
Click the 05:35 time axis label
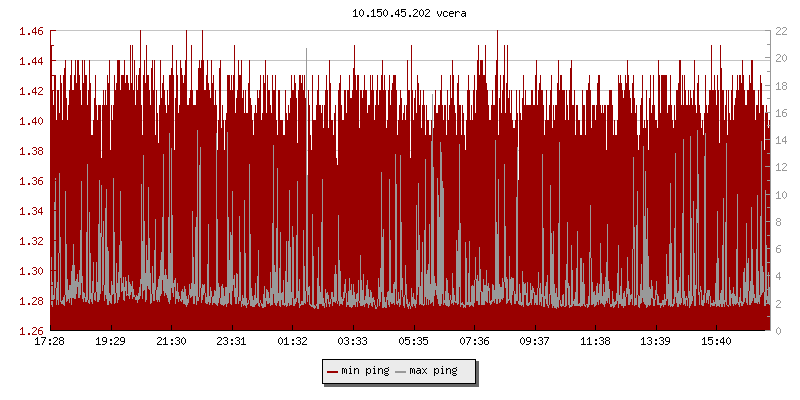[414, 342]
